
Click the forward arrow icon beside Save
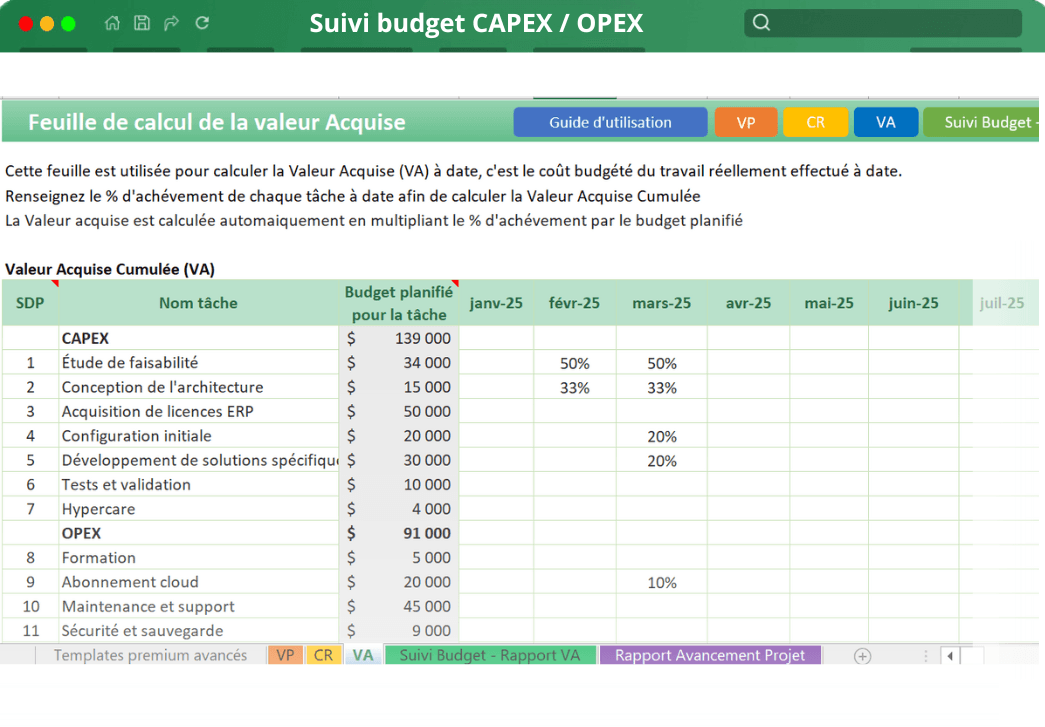coord(170,22)
